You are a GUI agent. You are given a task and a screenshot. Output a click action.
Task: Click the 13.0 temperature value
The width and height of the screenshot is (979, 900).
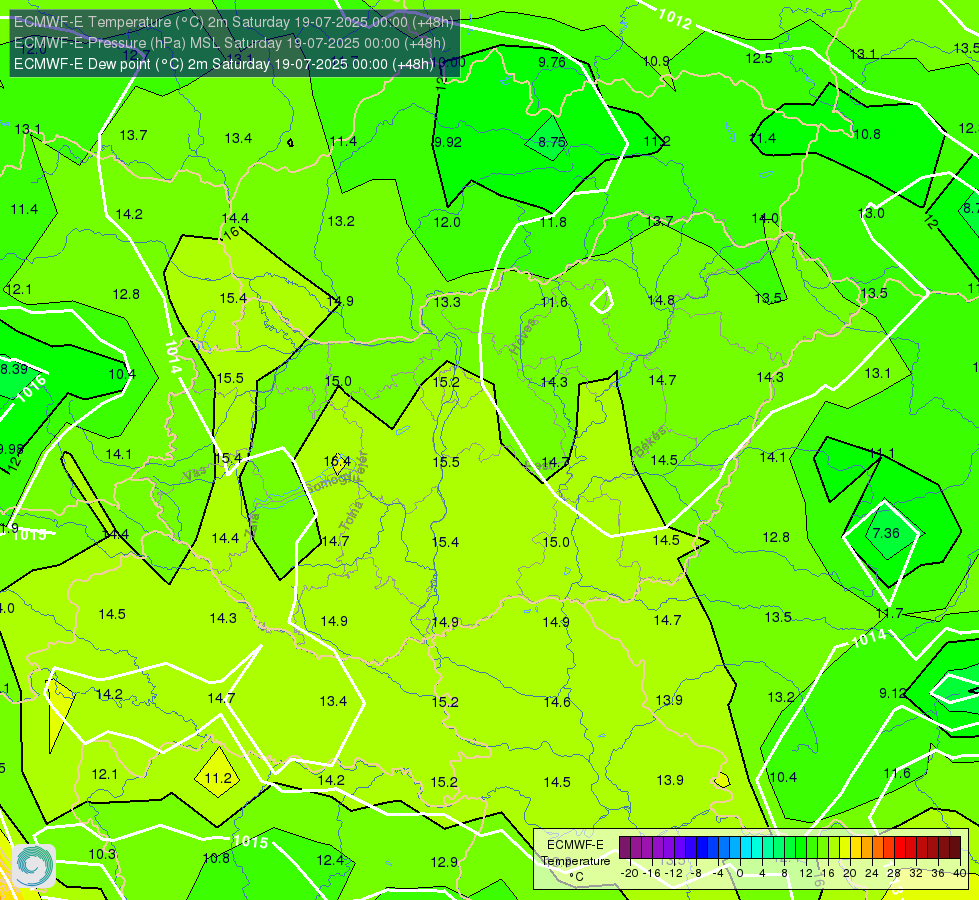click(871, 212)
